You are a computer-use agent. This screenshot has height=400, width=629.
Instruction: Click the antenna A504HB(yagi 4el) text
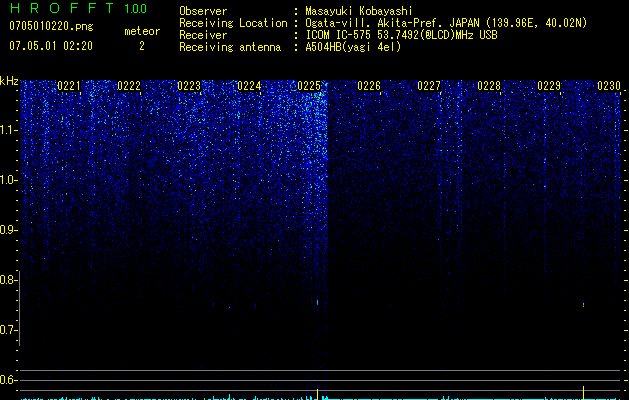click(353, 47)
